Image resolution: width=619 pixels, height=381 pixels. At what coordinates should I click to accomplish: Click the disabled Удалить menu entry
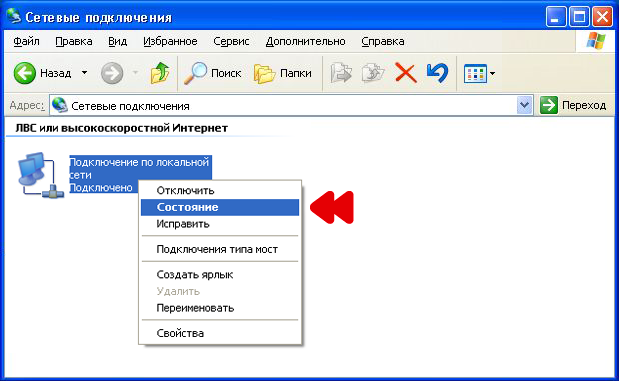220,291
